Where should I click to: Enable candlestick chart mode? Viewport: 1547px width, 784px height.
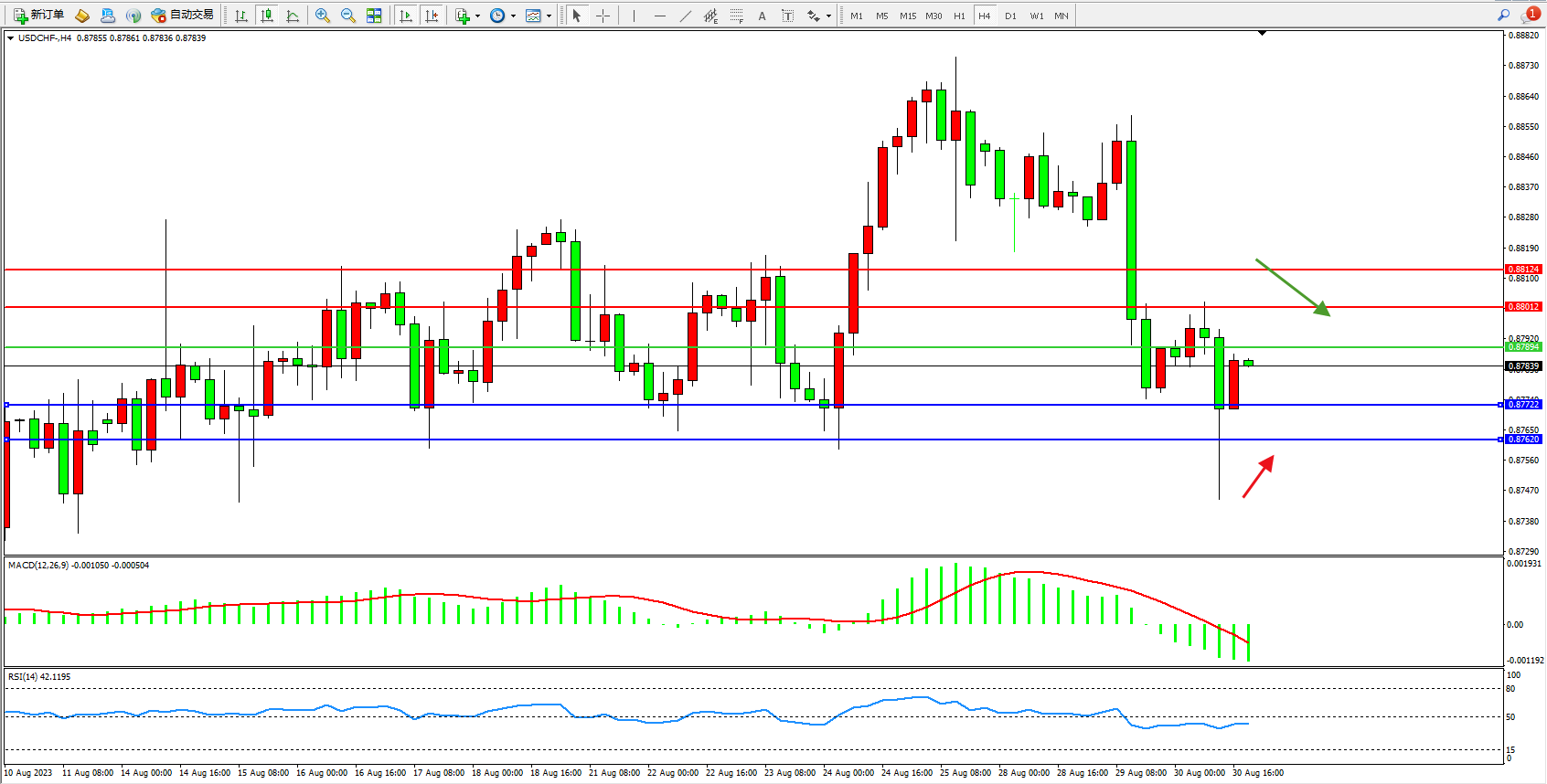(x=267, y=16)
